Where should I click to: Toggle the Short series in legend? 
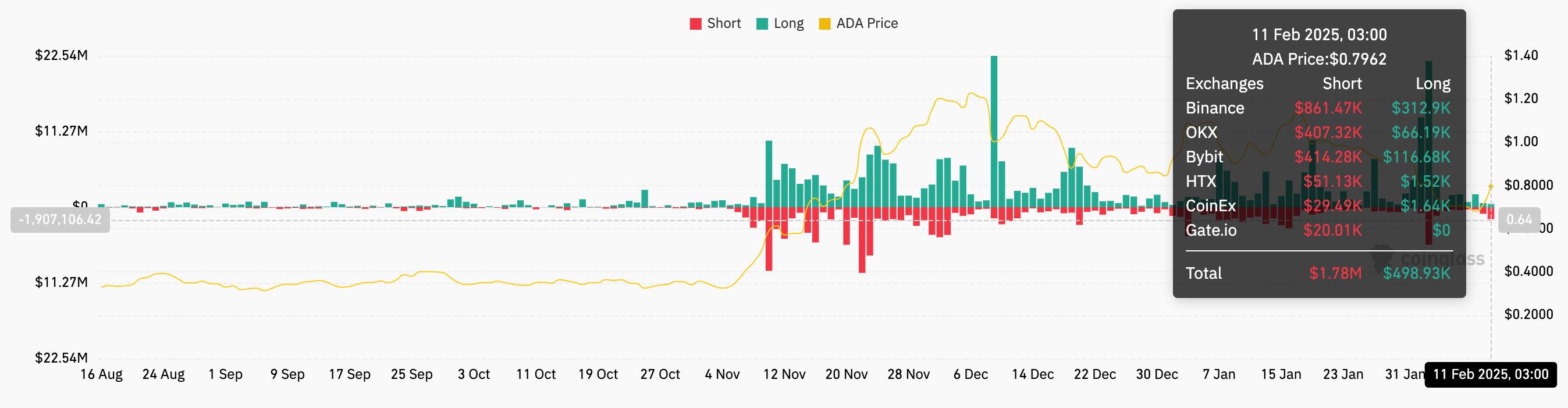coord(723,24)
